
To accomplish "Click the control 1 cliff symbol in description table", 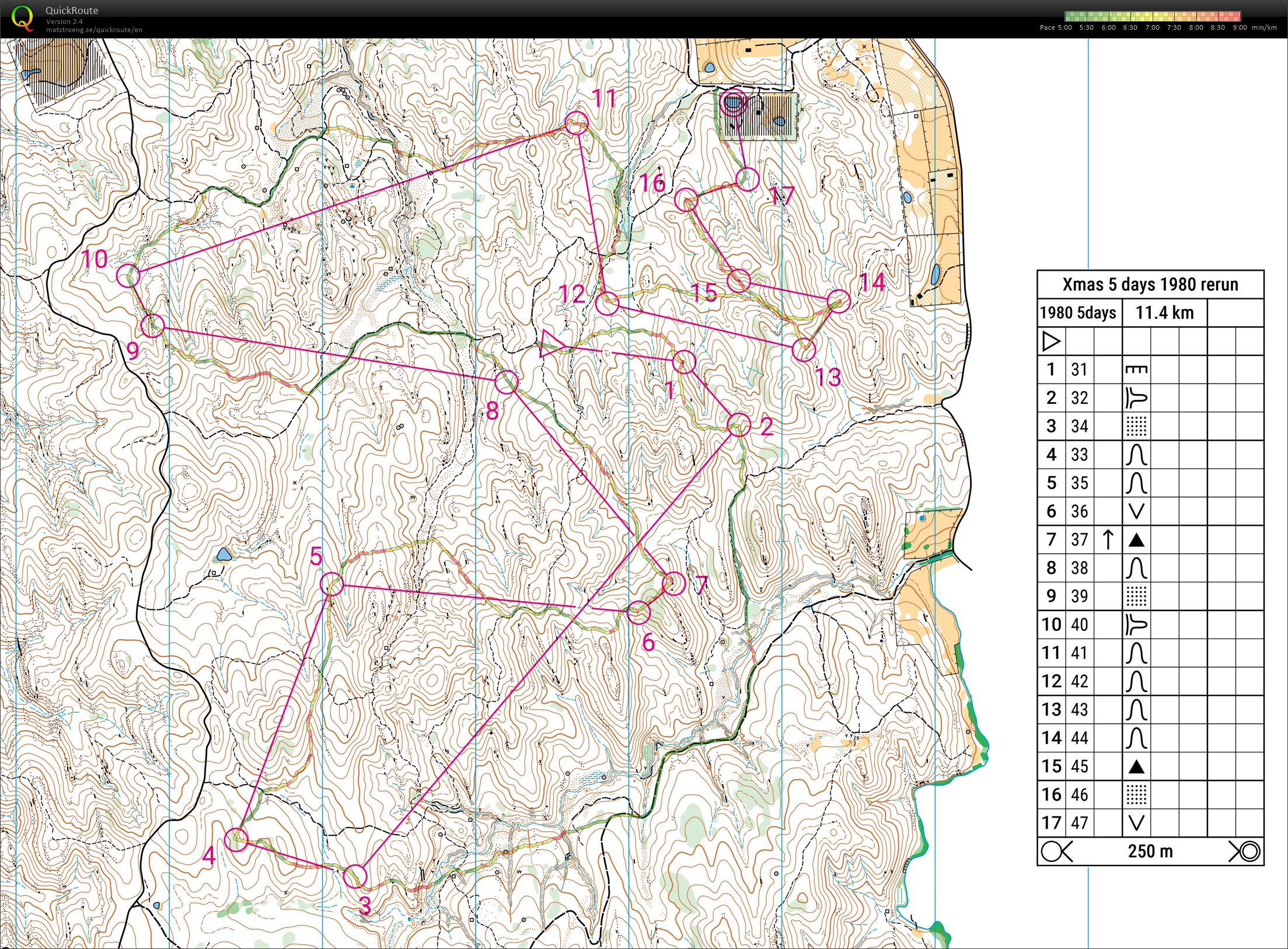I will 1136,369.
